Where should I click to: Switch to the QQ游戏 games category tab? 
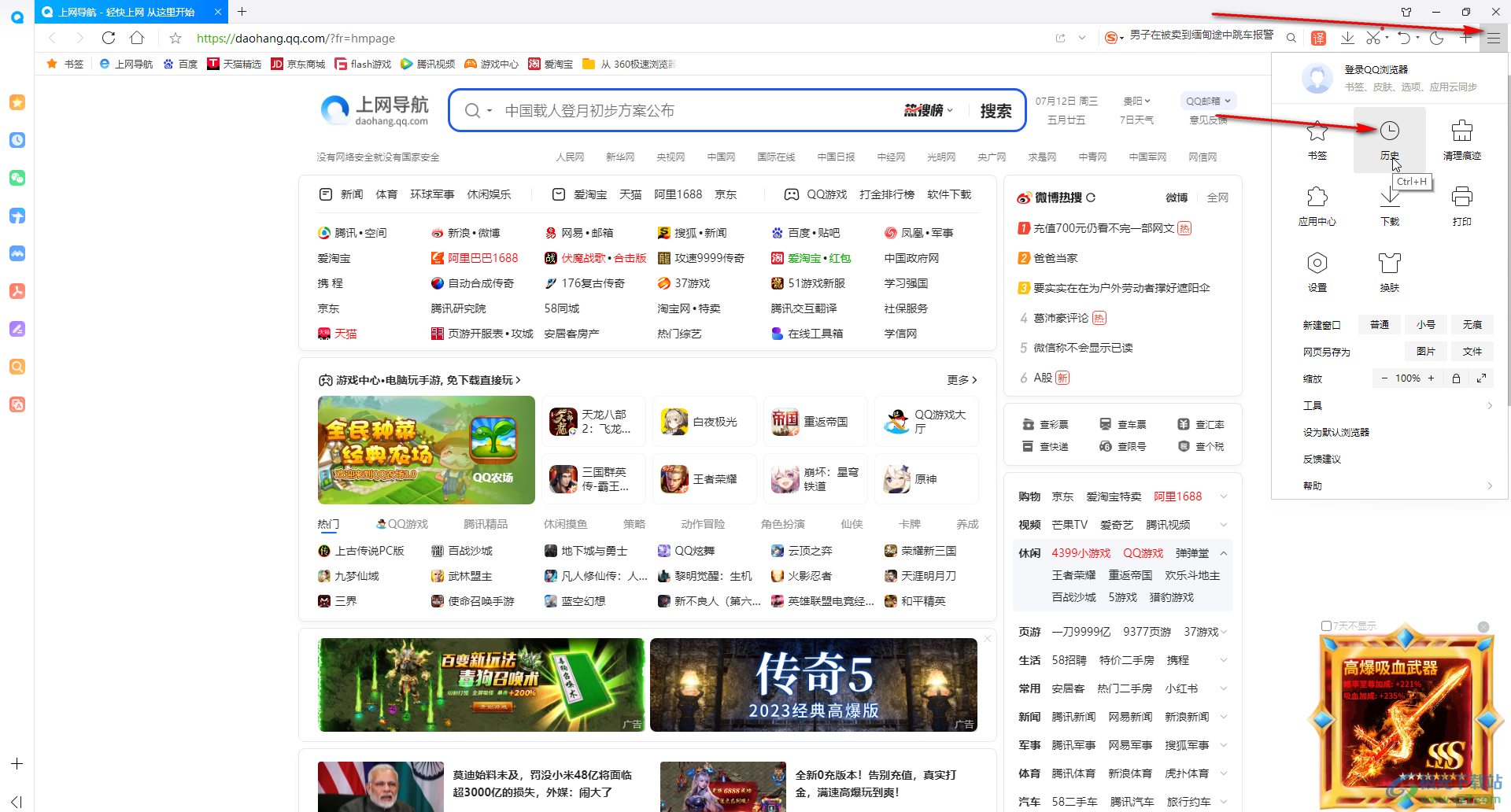tap(402, 524)
